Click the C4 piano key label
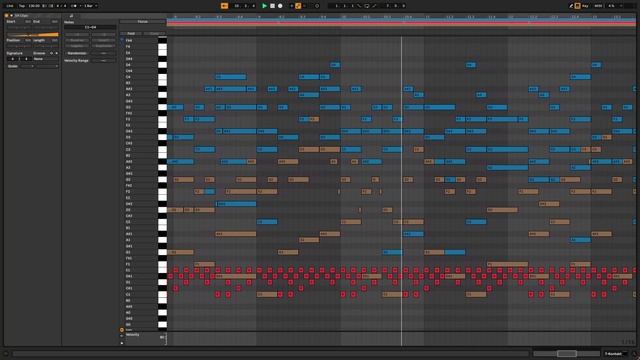640x360 pixels. click(x=128, y=77)
